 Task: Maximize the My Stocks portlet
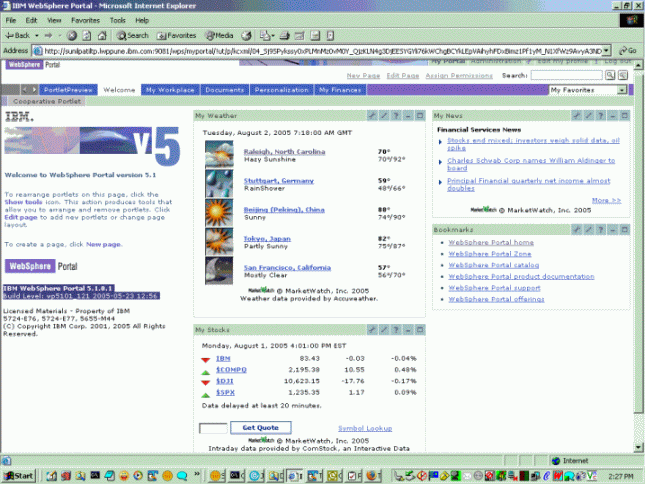click(420, 329)
